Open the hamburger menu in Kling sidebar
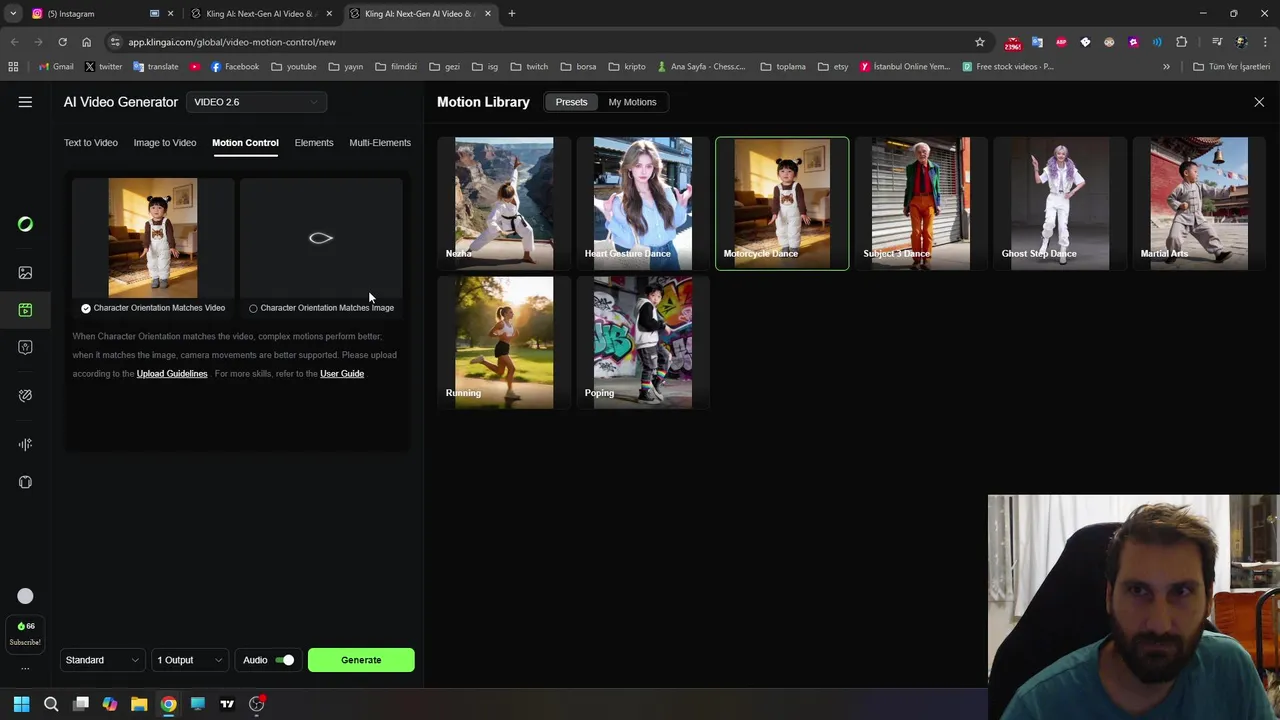Image resolution: width=1280 pixels, height=720 pixels. (25, 102)
